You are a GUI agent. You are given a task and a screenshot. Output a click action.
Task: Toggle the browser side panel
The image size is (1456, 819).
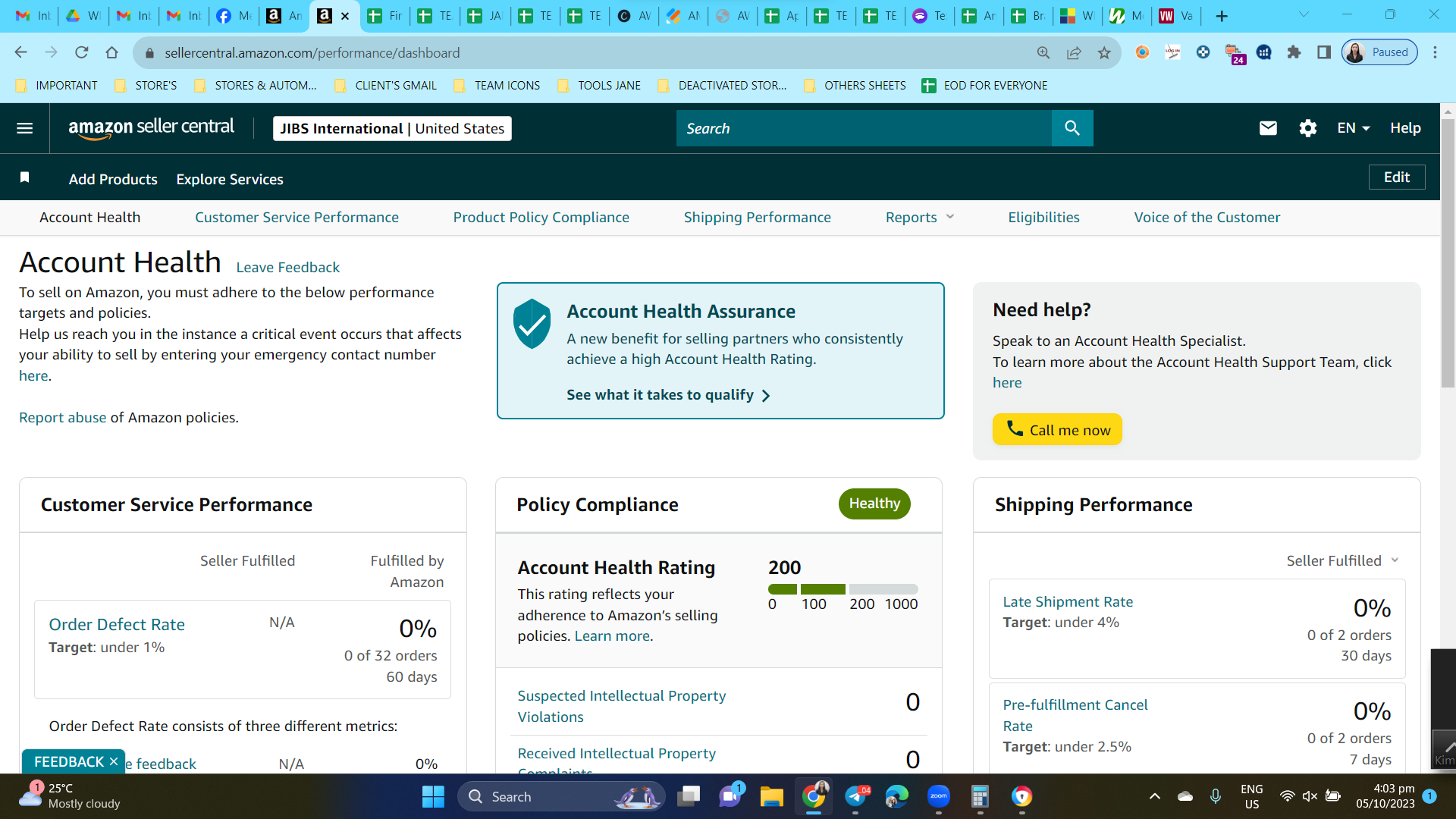pyautogui.click(x=1324, y=52)
